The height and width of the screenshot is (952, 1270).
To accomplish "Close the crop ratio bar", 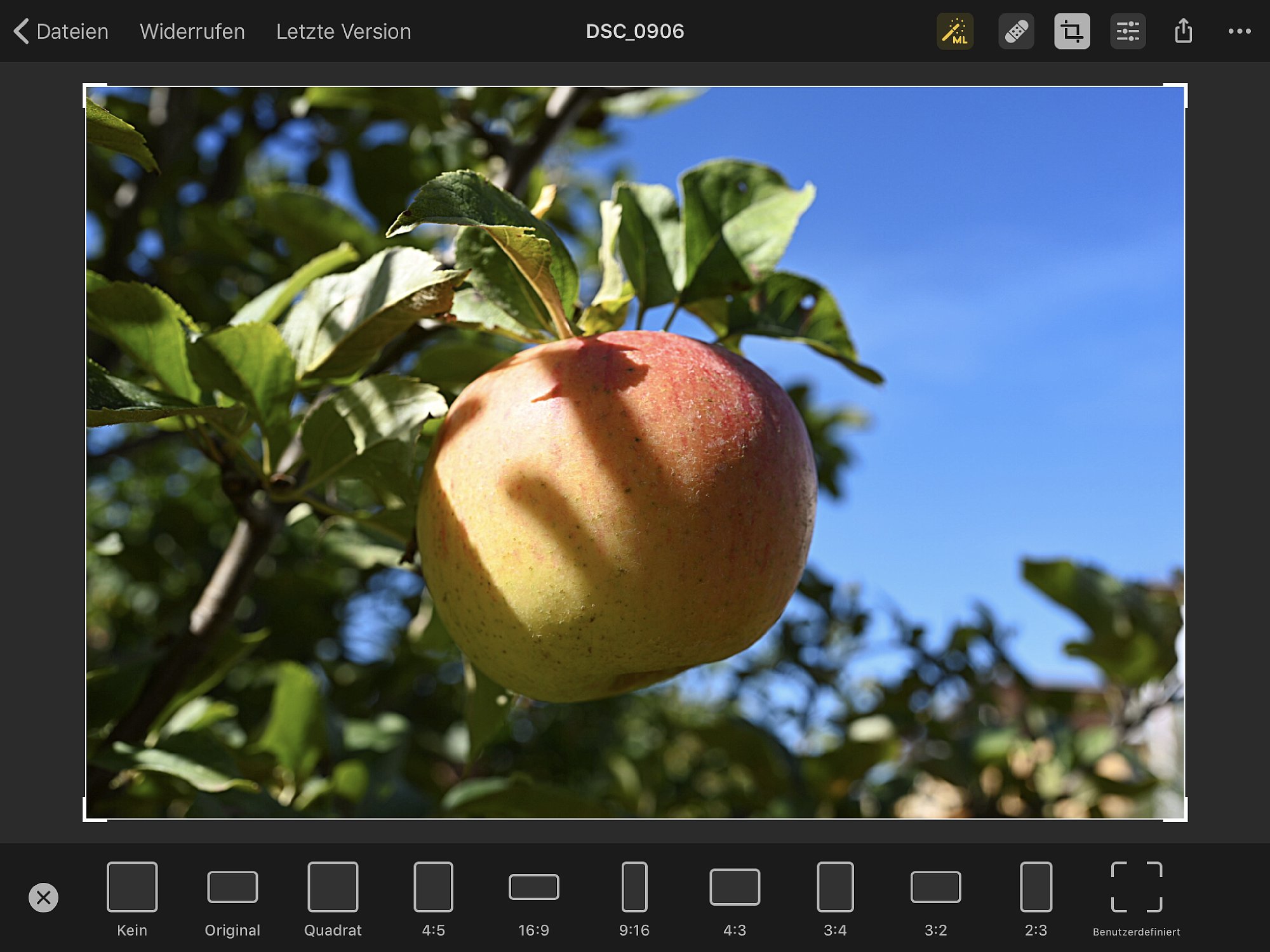I will 43,897.
